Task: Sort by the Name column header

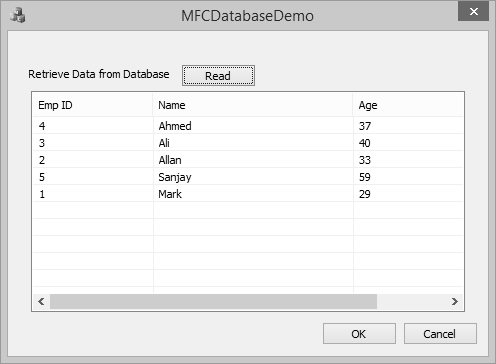Action: point(253,105)
